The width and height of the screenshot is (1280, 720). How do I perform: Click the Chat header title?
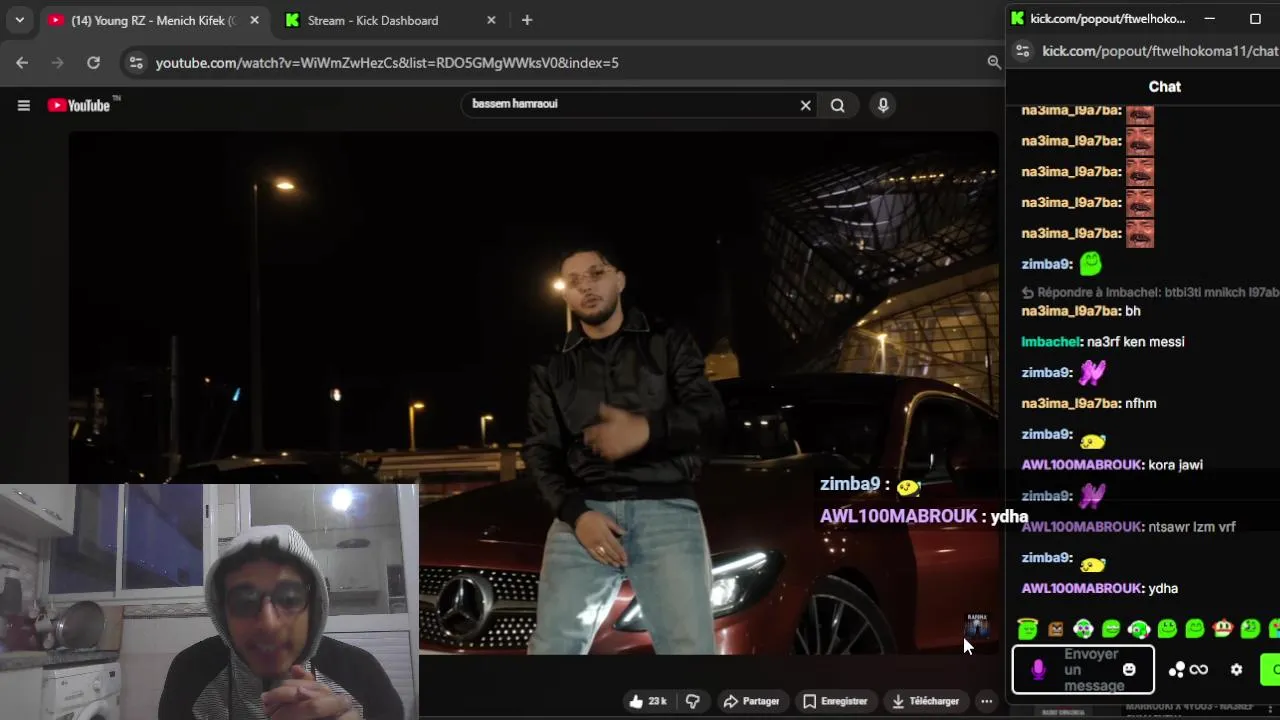tap(1165, 87)
